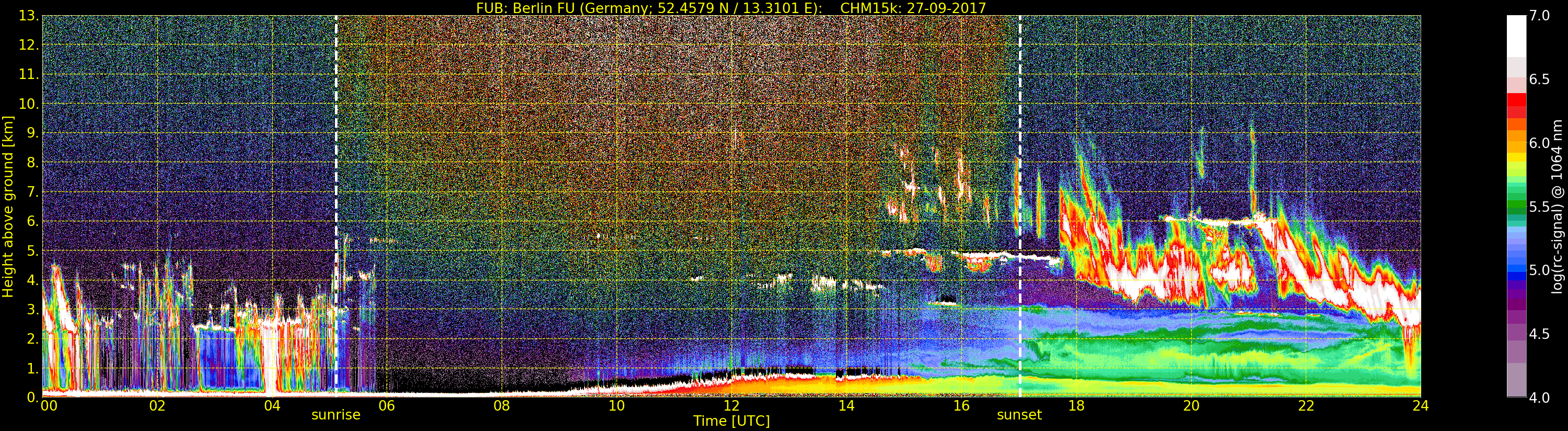Click the white dashed sunset line

click(1019, 207)
